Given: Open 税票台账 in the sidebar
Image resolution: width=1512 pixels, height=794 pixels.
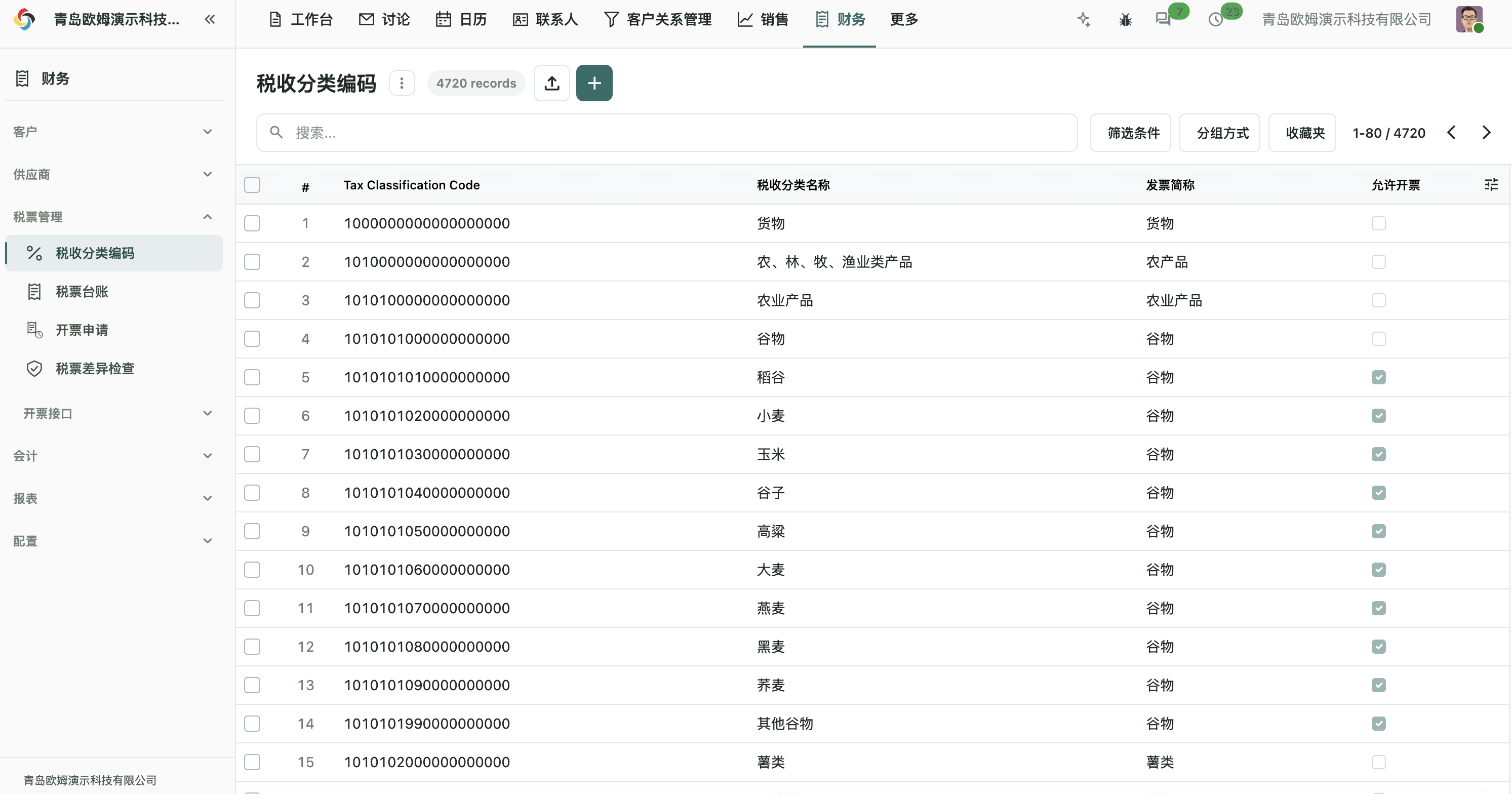Looking at the screenshot, I should 114,292.
